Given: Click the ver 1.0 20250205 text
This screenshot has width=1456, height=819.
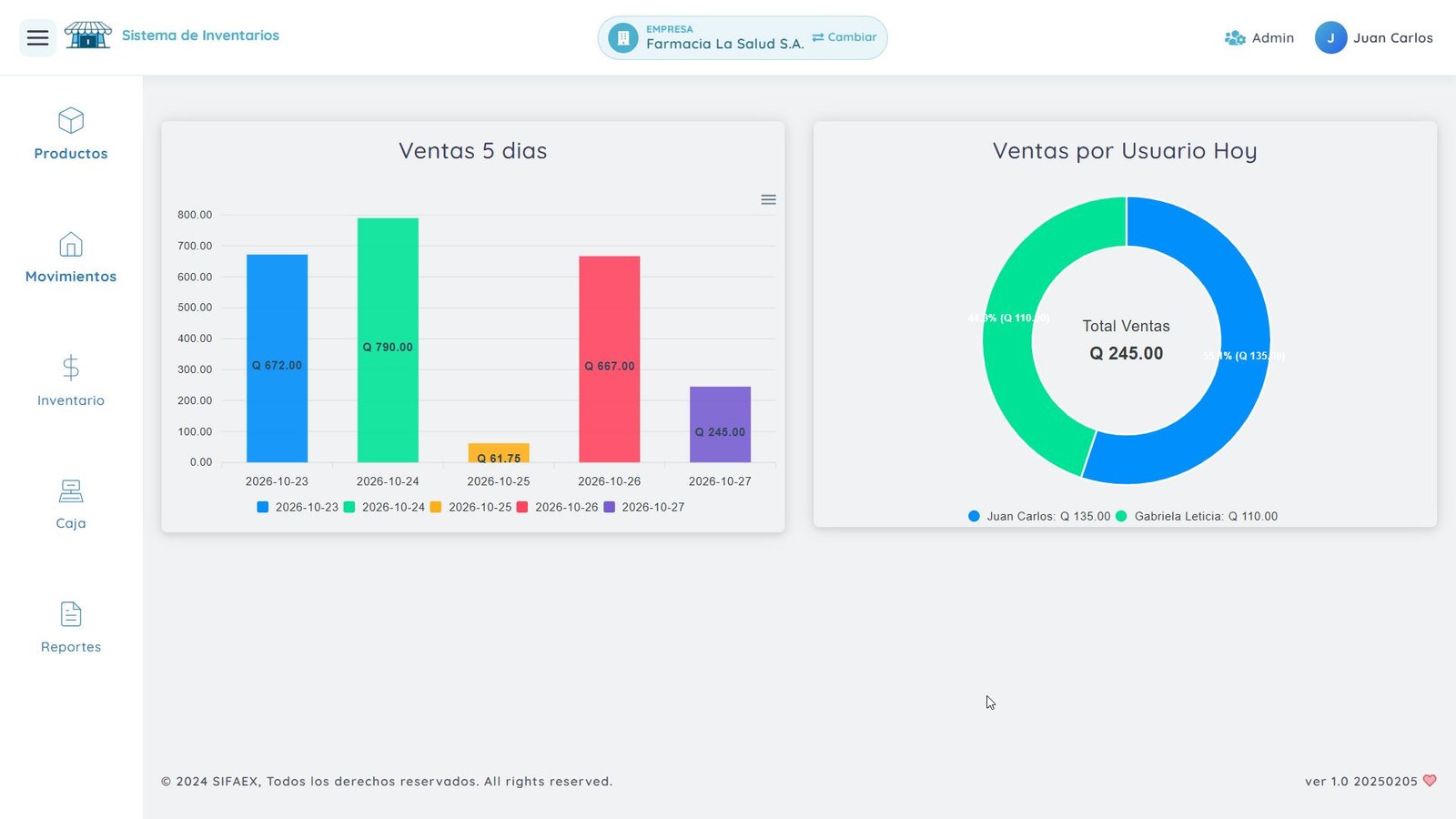Looking at the screenshot, I should pos(1360,781).
